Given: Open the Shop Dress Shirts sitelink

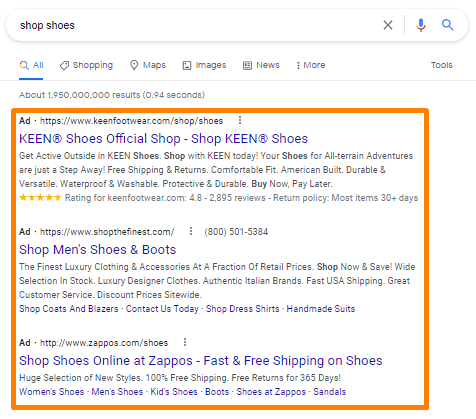Looking at the screenshot, I should [242, 309].
